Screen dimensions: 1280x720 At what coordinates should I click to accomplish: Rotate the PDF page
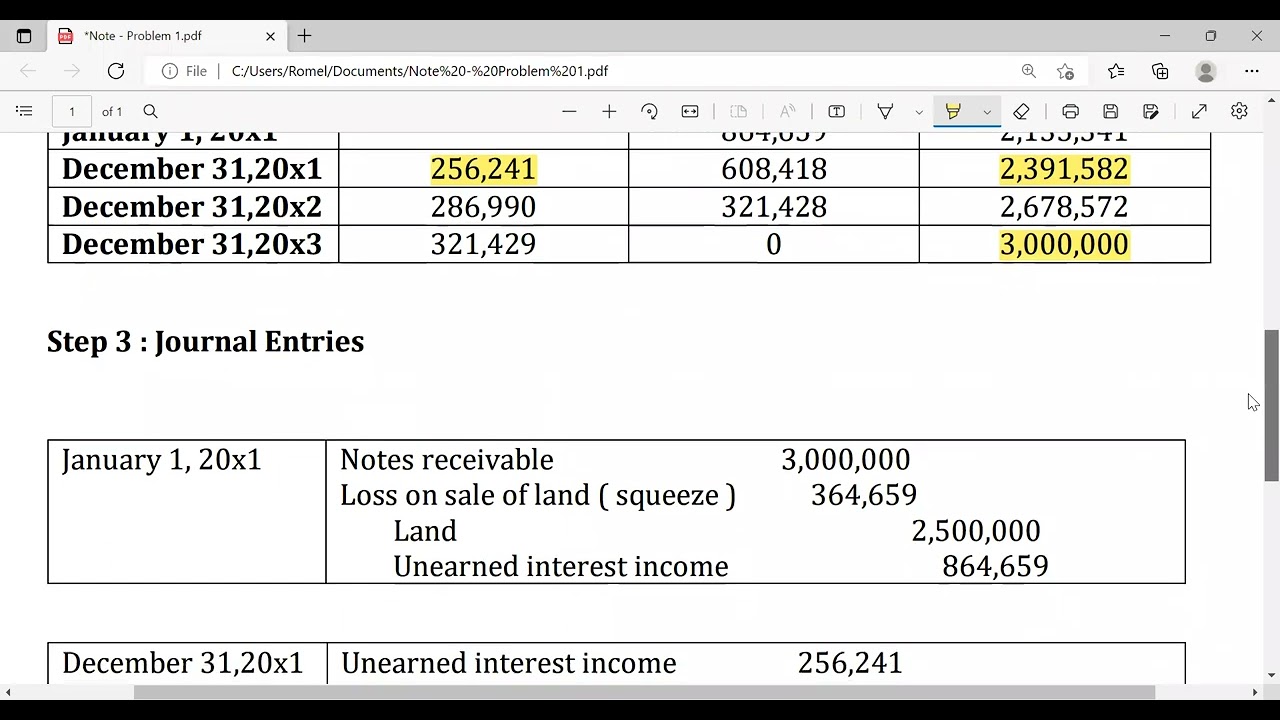pos(649,111)
